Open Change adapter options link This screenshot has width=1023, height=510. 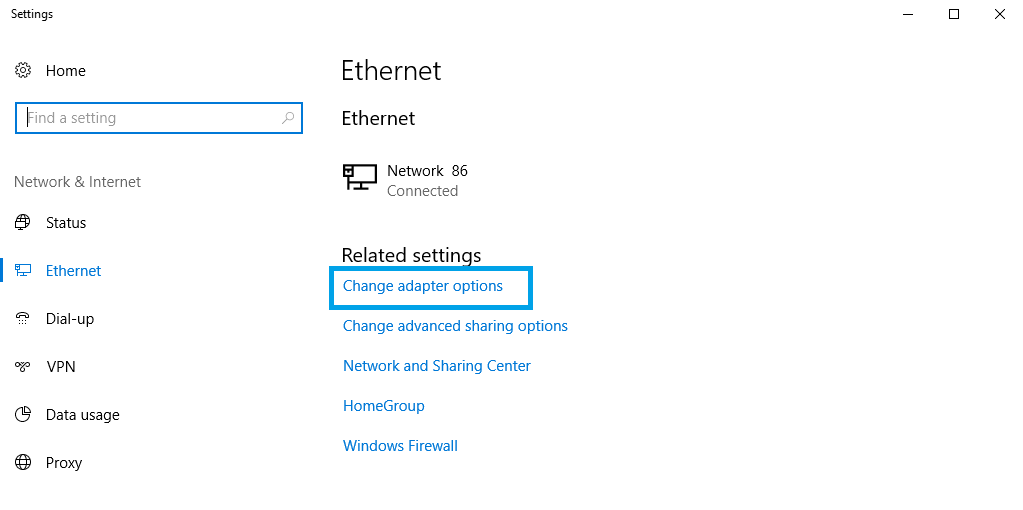point(423,286)
